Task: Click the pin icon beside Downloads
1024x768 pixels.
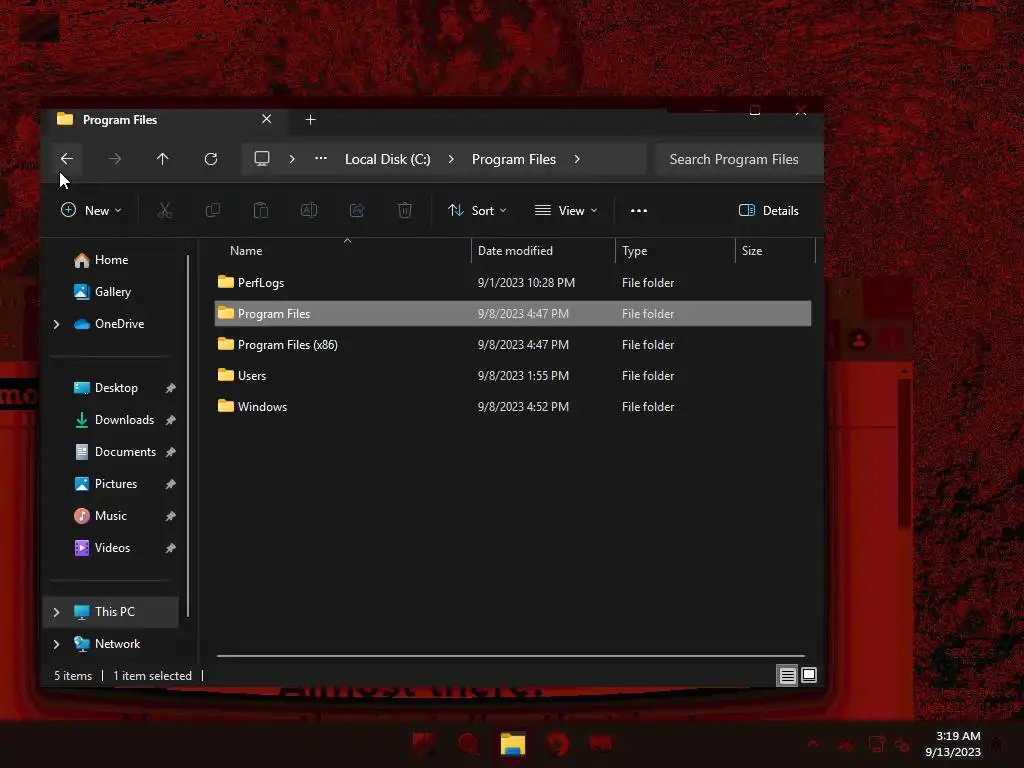Action: (170, 420)
